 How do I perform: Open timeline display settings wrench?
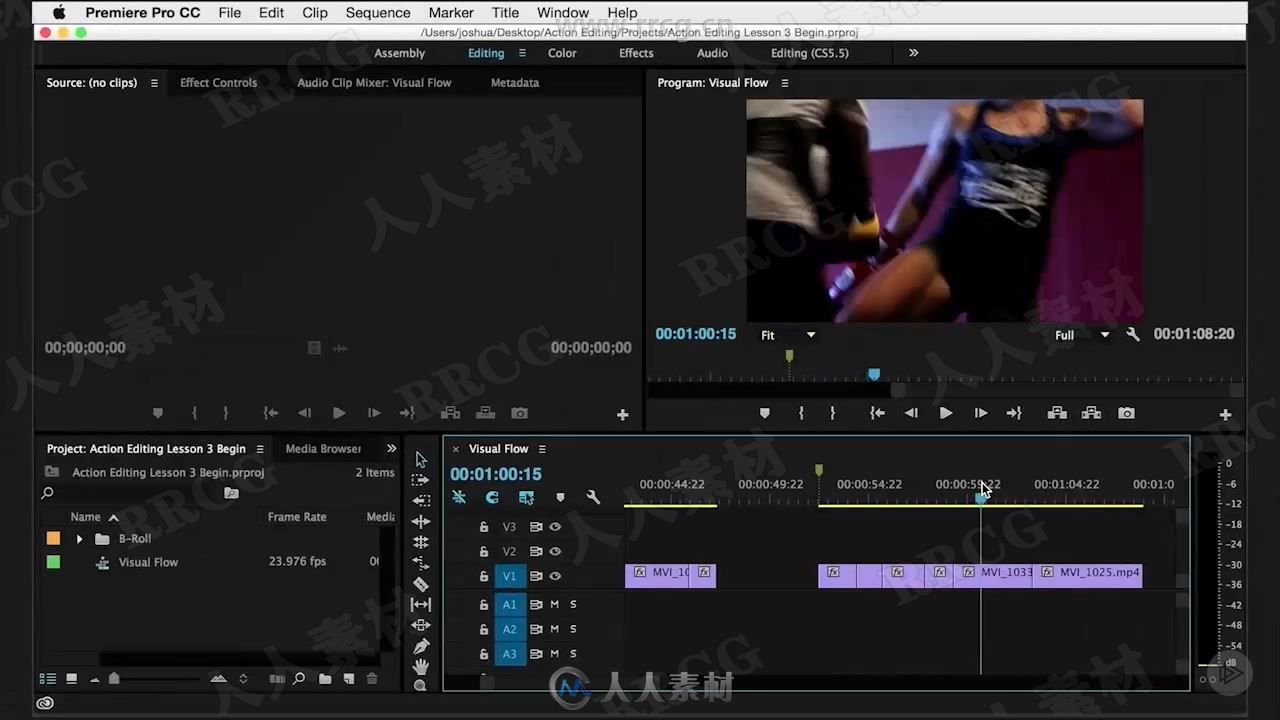(x=593, y=497)
